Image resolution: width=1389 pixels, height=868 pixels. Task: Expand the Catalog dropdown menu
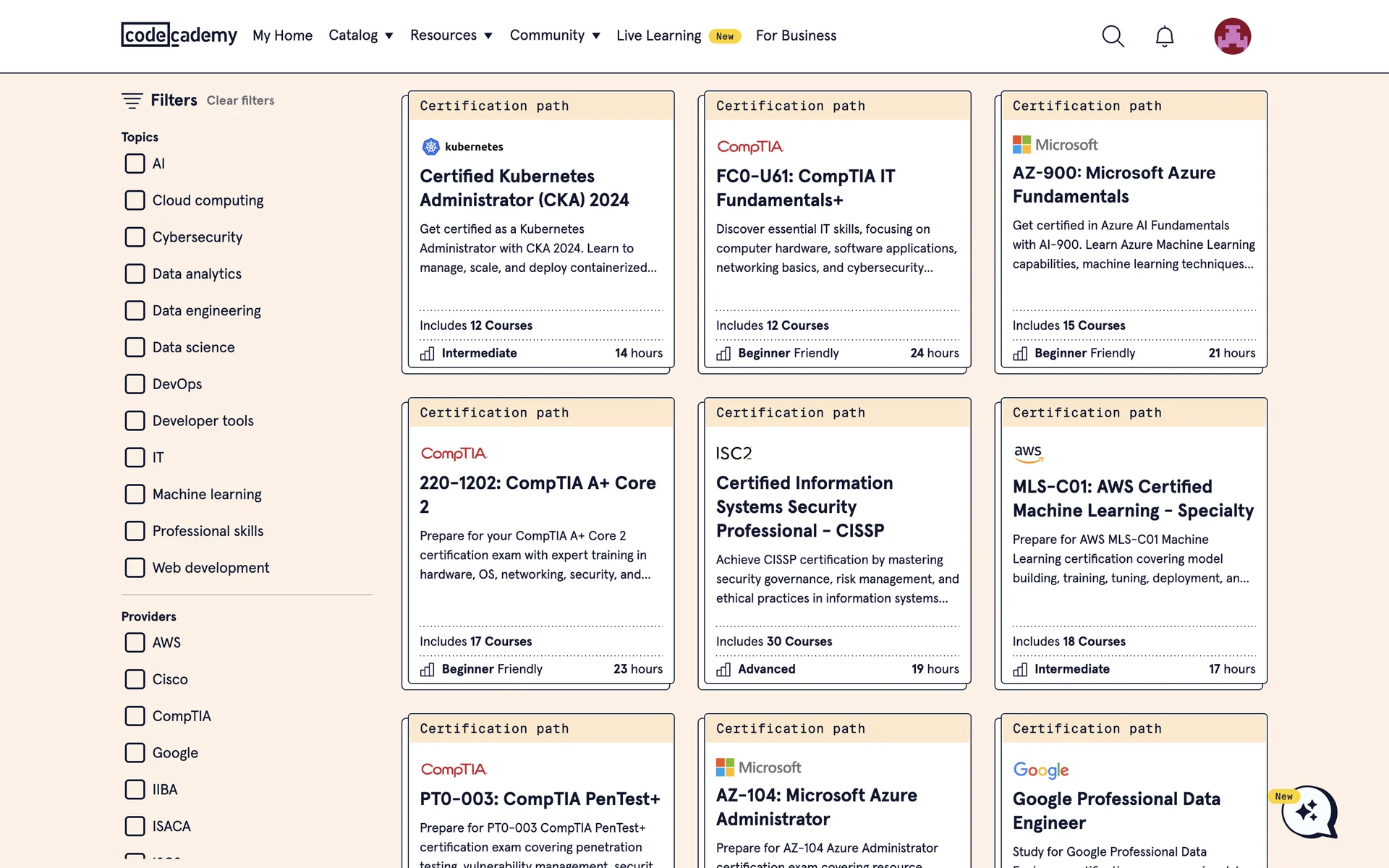pos(360,35)
